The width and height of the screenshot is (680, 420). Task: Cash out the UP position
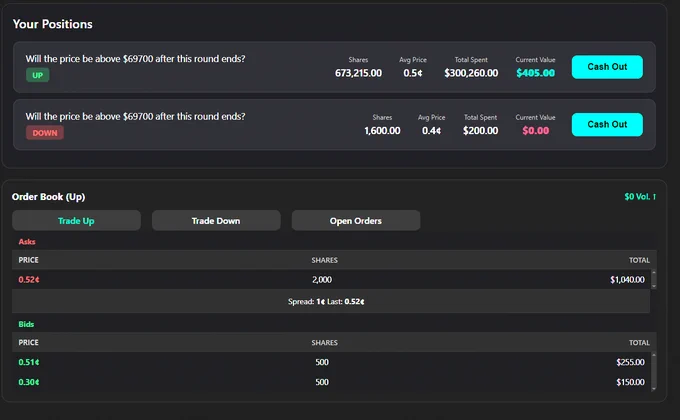point(607,67)
